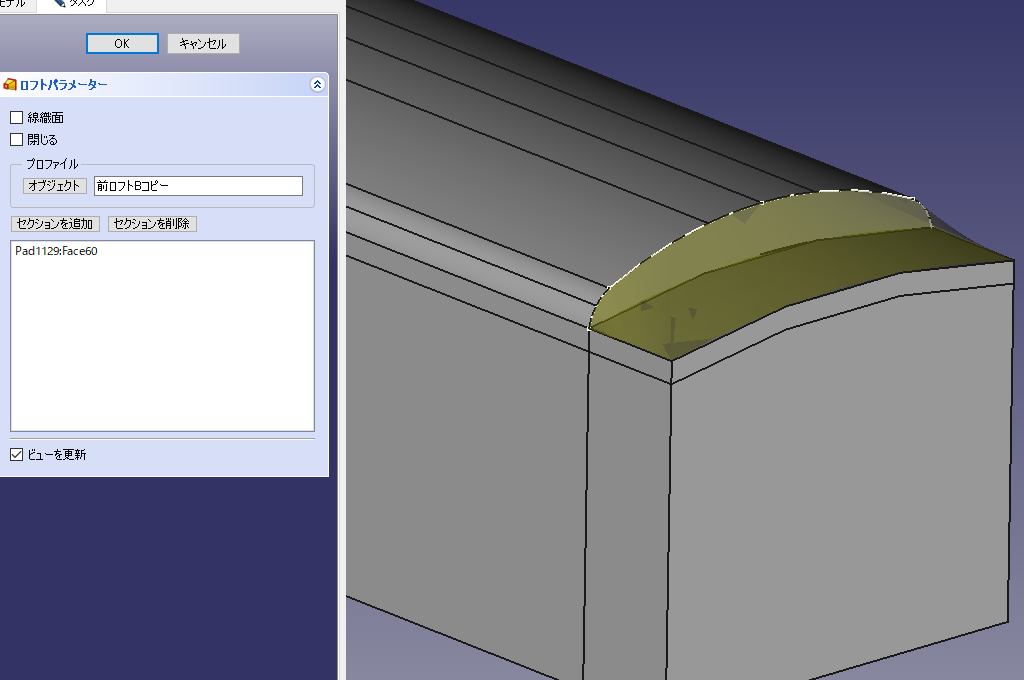Viewport: 1024px width, 680px height.
Task: Click the ロフトパラメーター header title text
Action: click(x=64, y=85)
